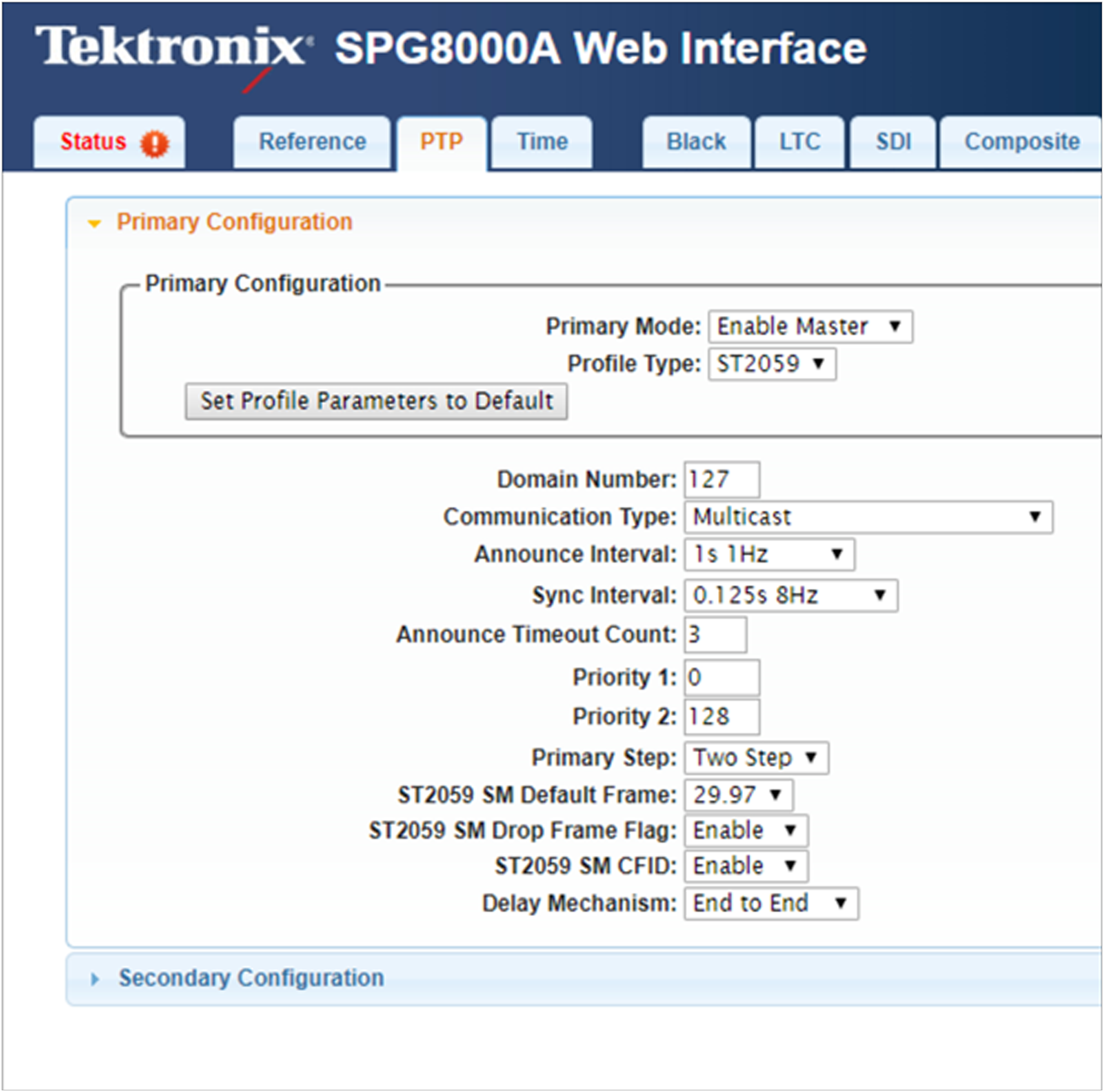
Task: Click the ST2059 SM Drop Frame Flag label
Action: point(523,830)
